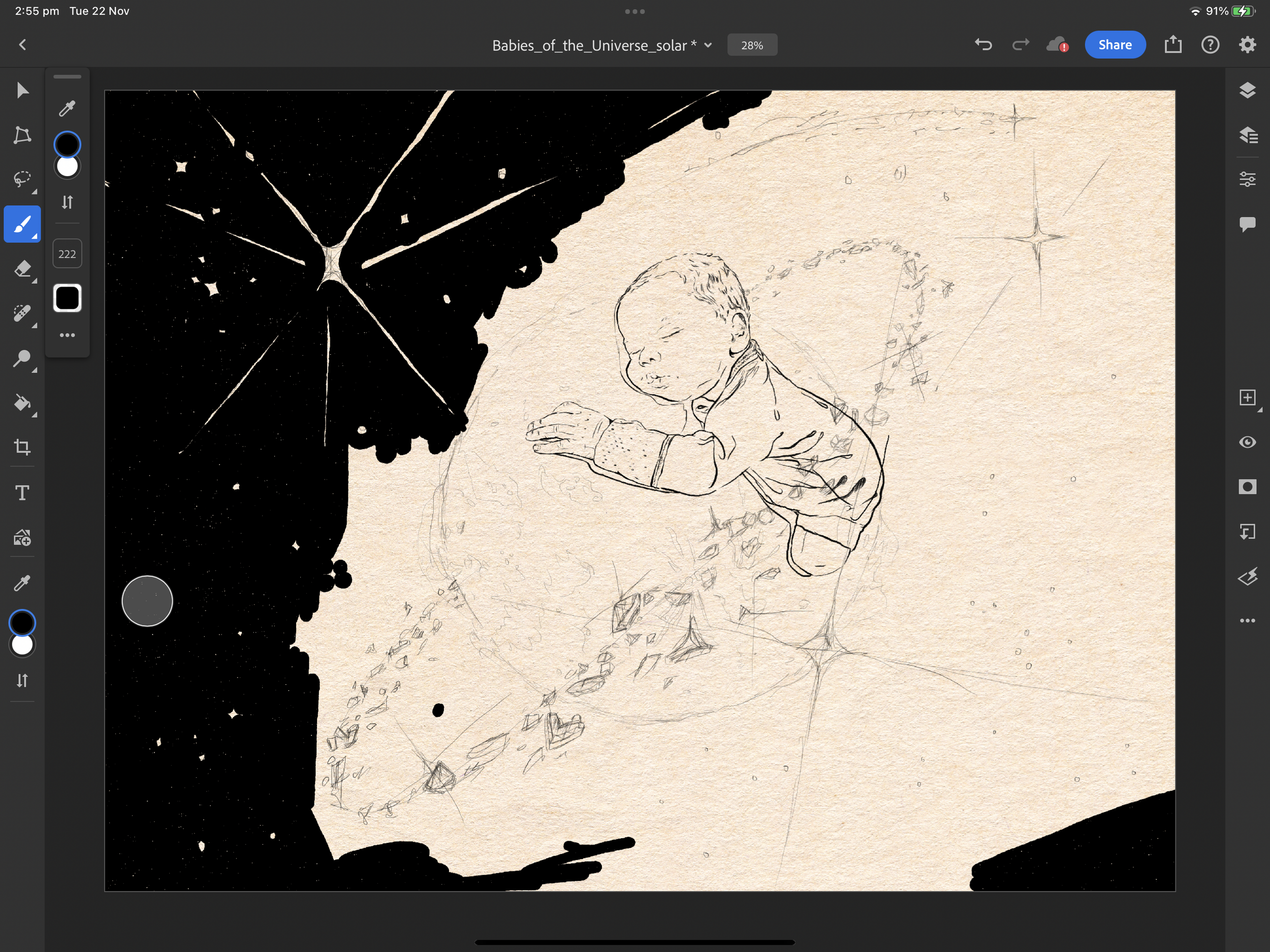Select the Type text tool
Image resolution: width=1270 pixels, height=952 pixels.
(x=22, y=493)
